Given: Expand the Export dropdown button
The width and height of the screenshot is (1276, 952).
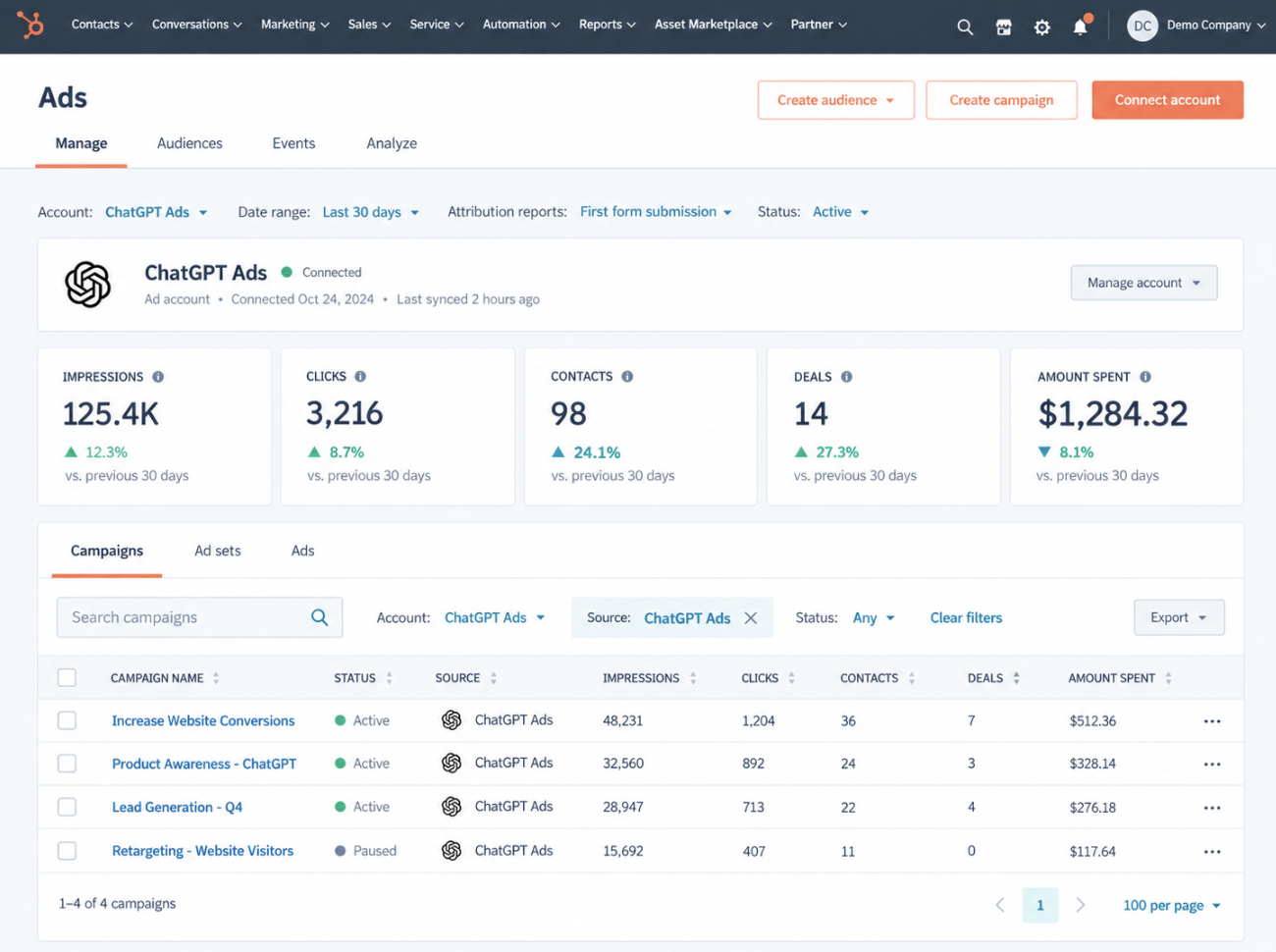Looking at the screenshot, I should coord(1179,617).
